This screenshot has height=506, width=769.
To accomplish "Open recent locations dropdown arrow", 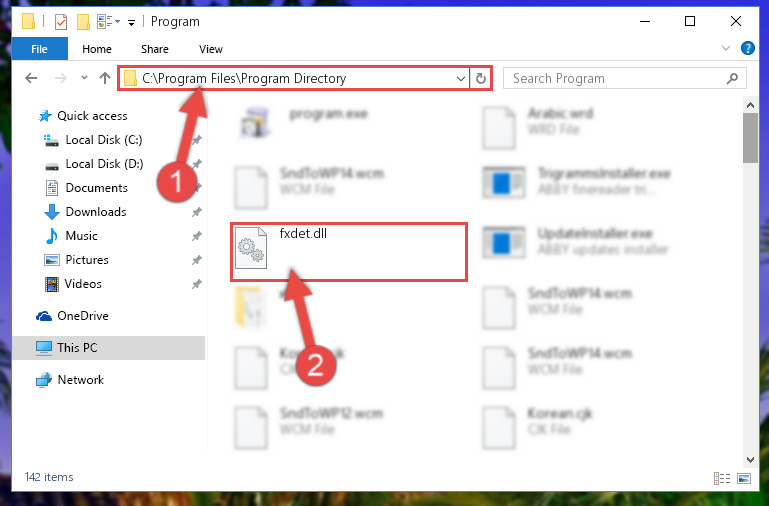I will (x=84, y=77).
